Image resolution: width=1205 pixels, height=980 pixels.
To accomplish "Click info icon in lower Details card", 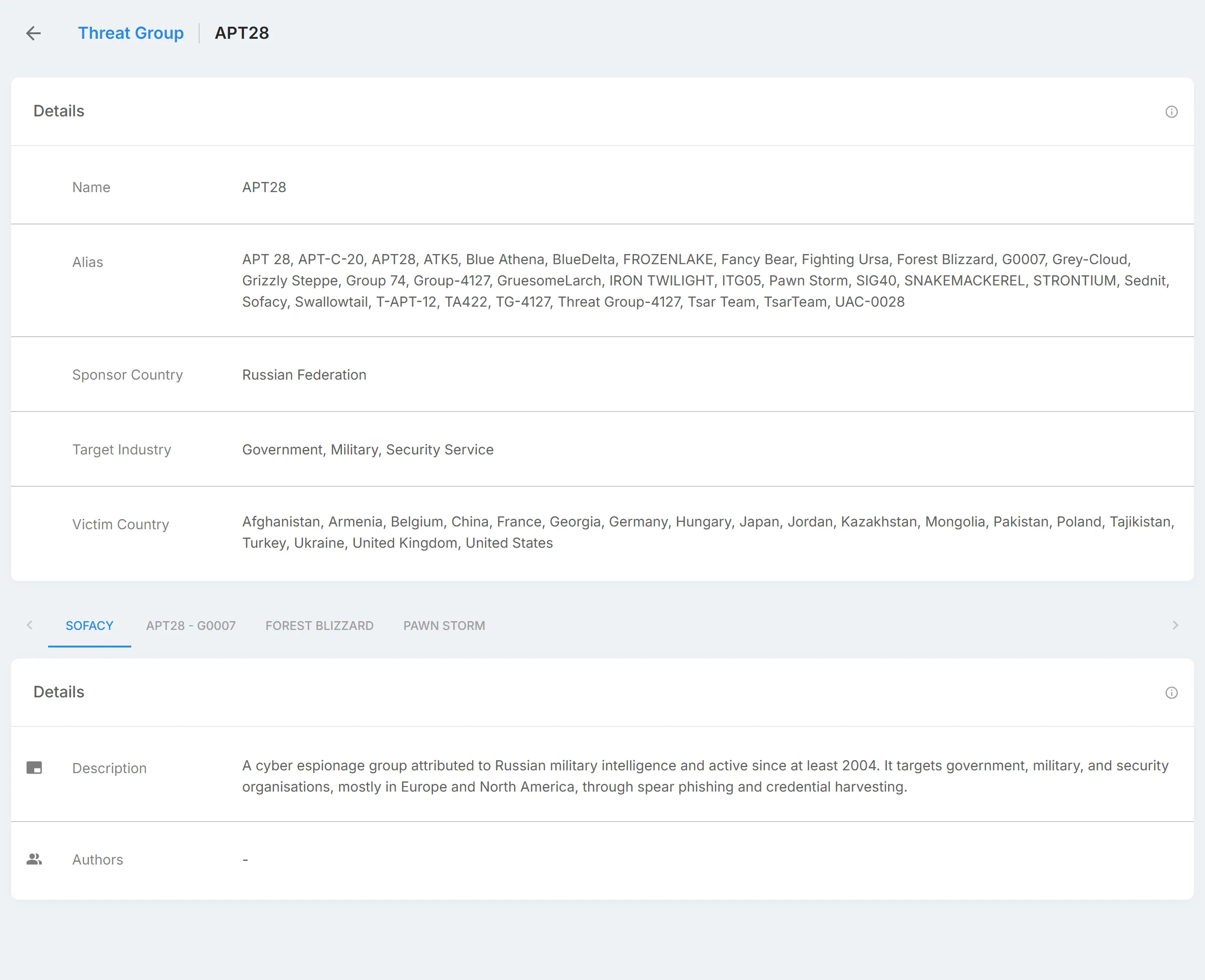I will click(1171, 693).
